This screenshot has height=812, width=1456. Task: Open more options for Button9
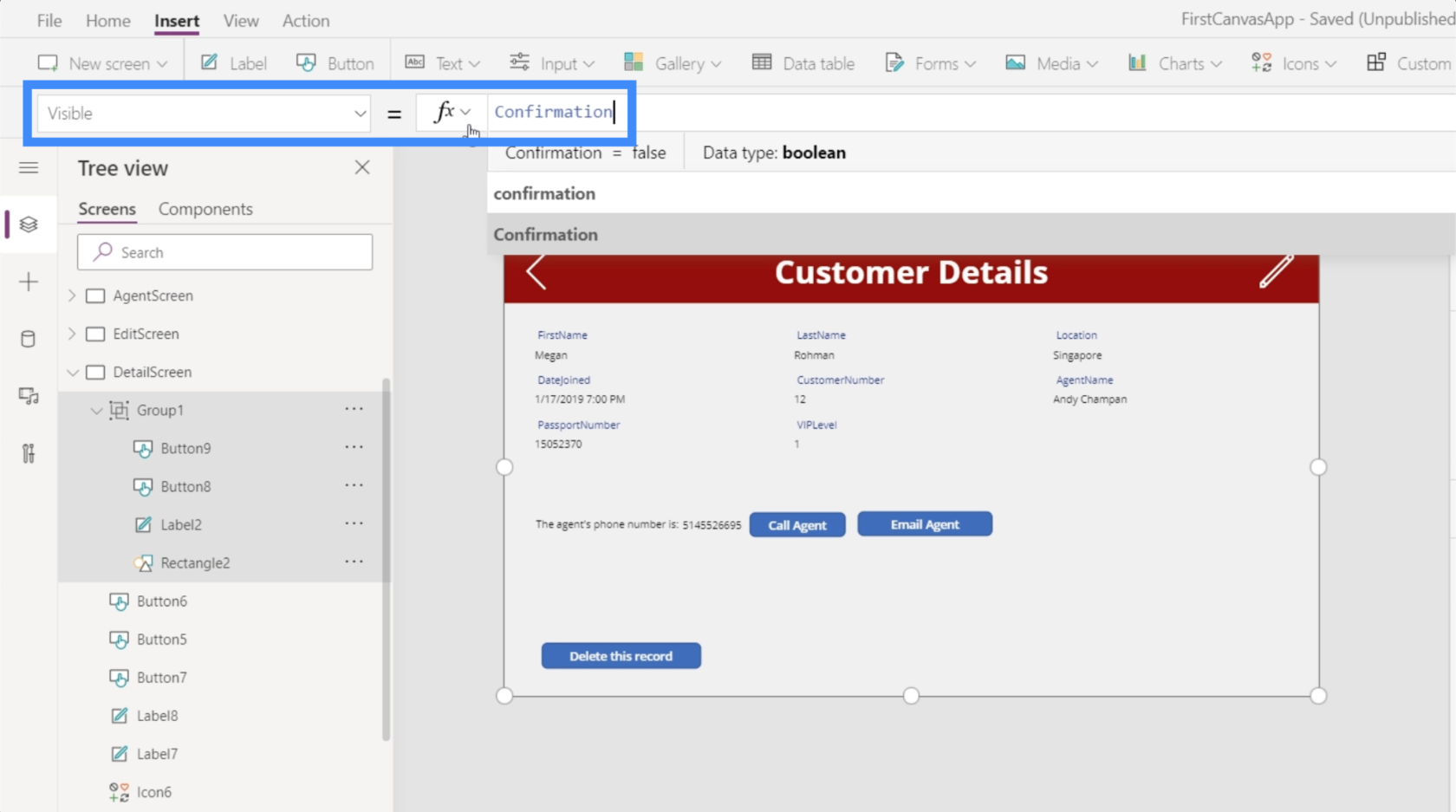(354, 447)
